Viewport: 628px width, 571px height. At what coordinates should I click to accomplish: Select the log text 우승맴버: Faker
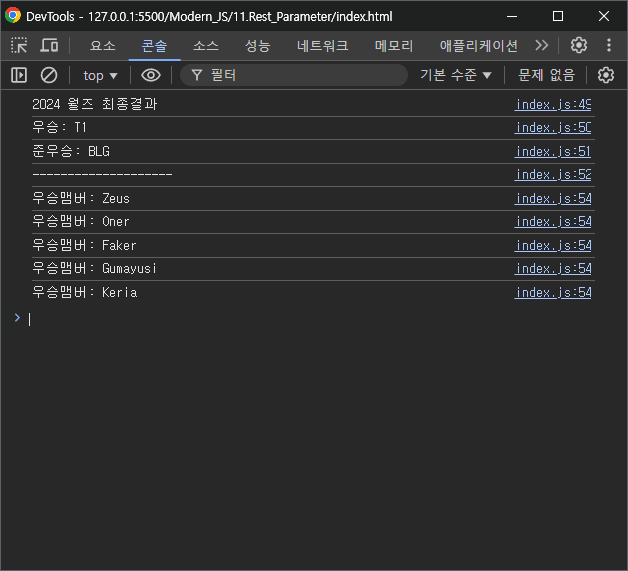(x=84, y=245)
